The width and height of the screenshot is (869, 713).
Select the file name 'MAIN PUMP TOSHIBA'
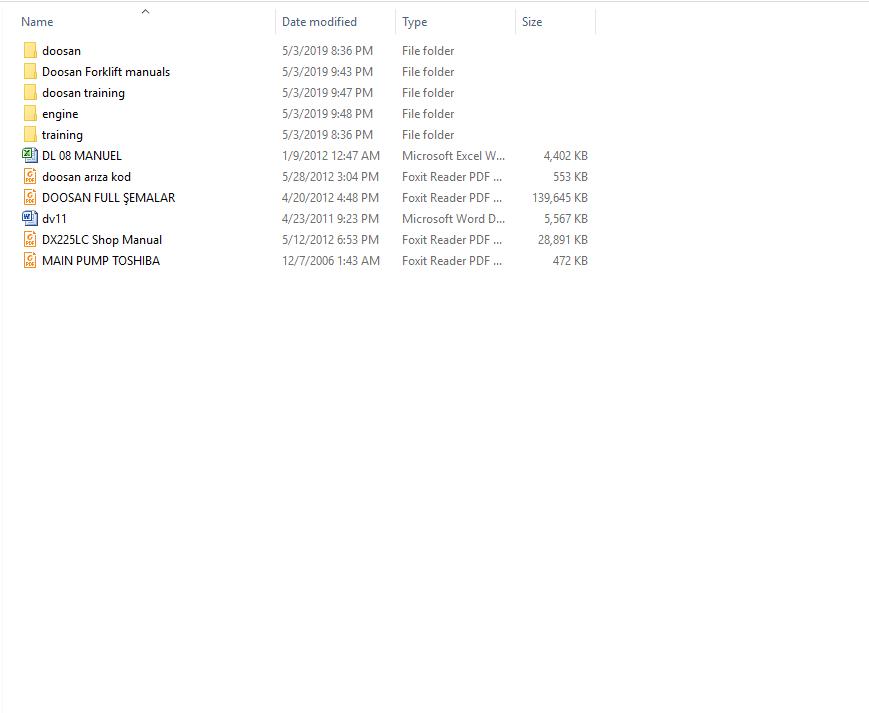point(101,261)
